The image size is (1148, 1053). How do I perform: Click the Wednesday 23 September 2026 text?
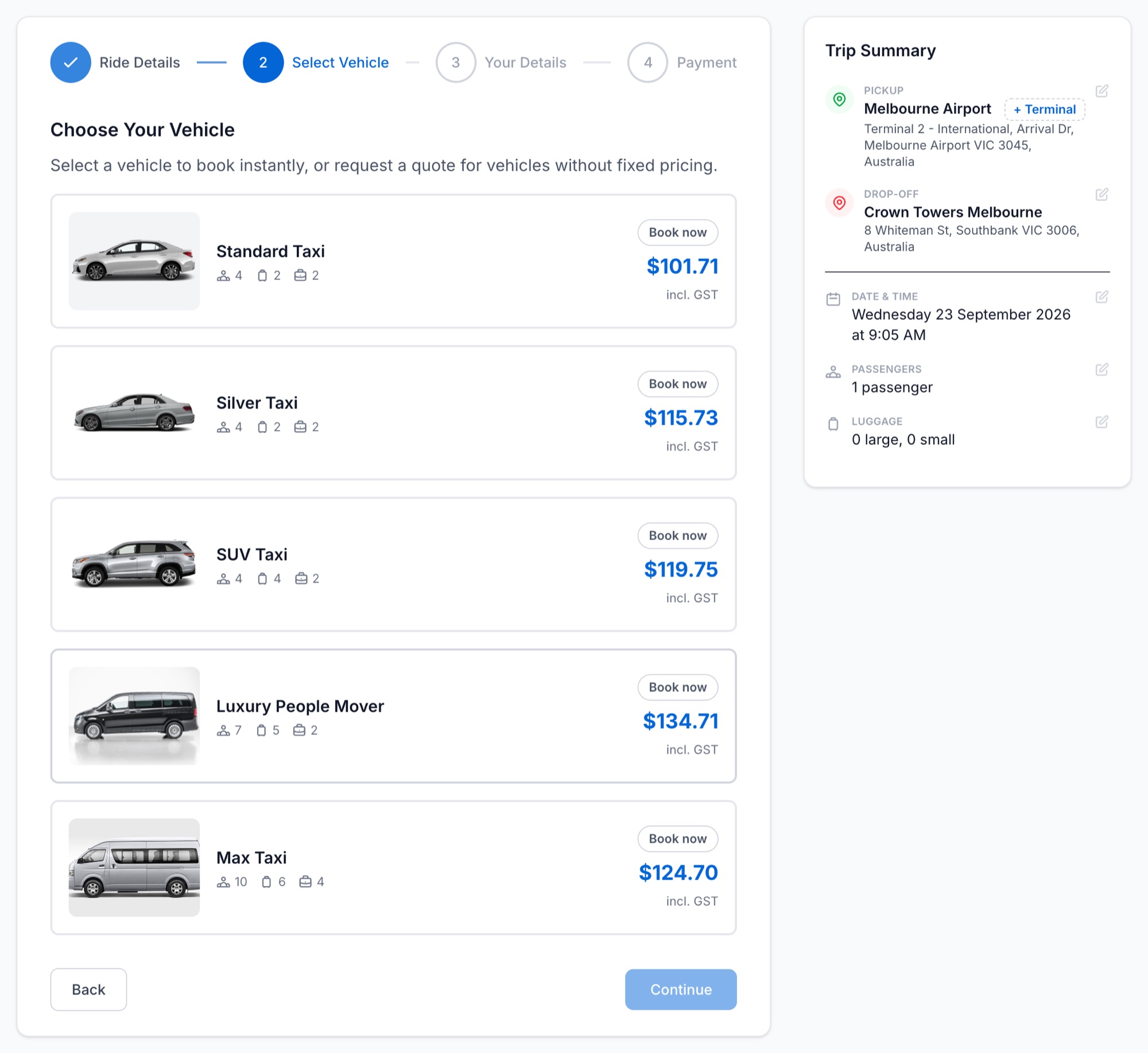click(961, 314)
